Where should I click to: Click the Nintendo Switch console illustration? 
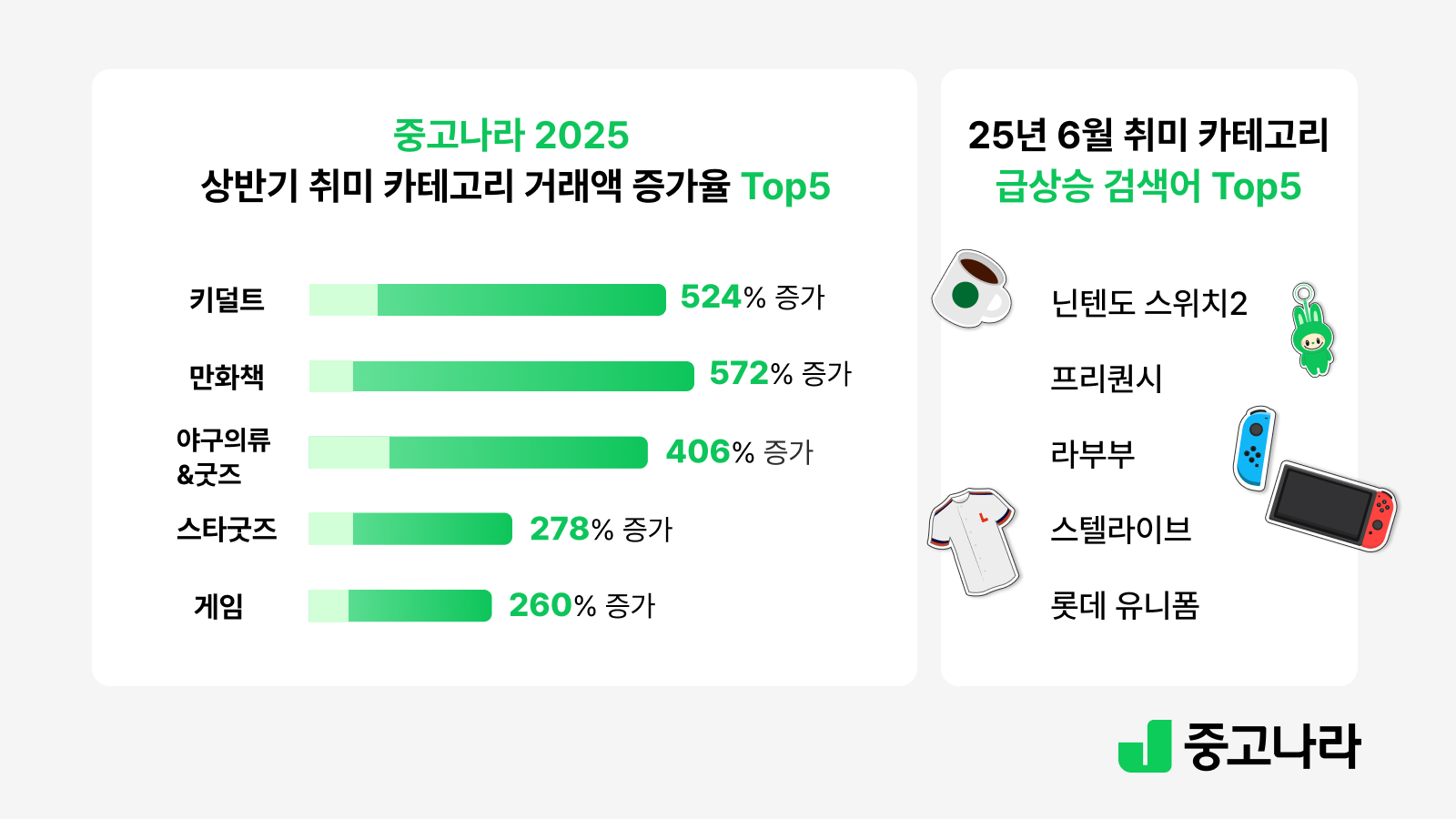[x=1330, y=504]
